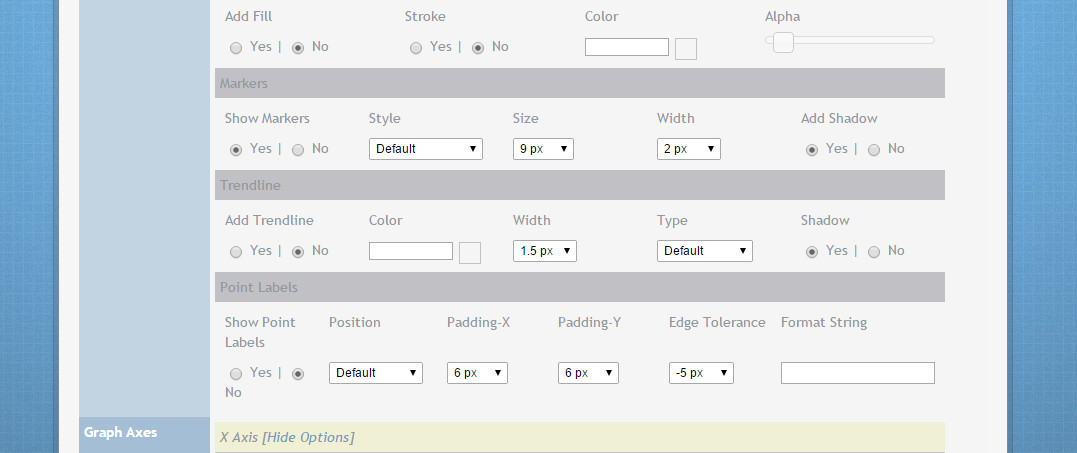Viewport: 1077px width, 453px height.
Task: Click the fill Color text field
Action: (x=626, y=47)
